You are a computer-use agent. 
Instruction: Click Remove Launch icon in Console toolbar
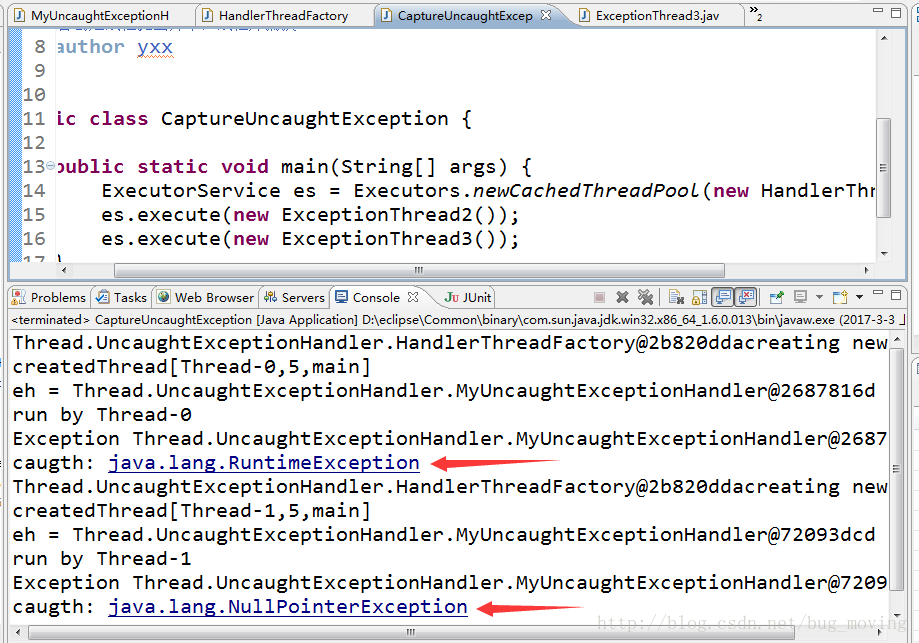click(622, 298)
